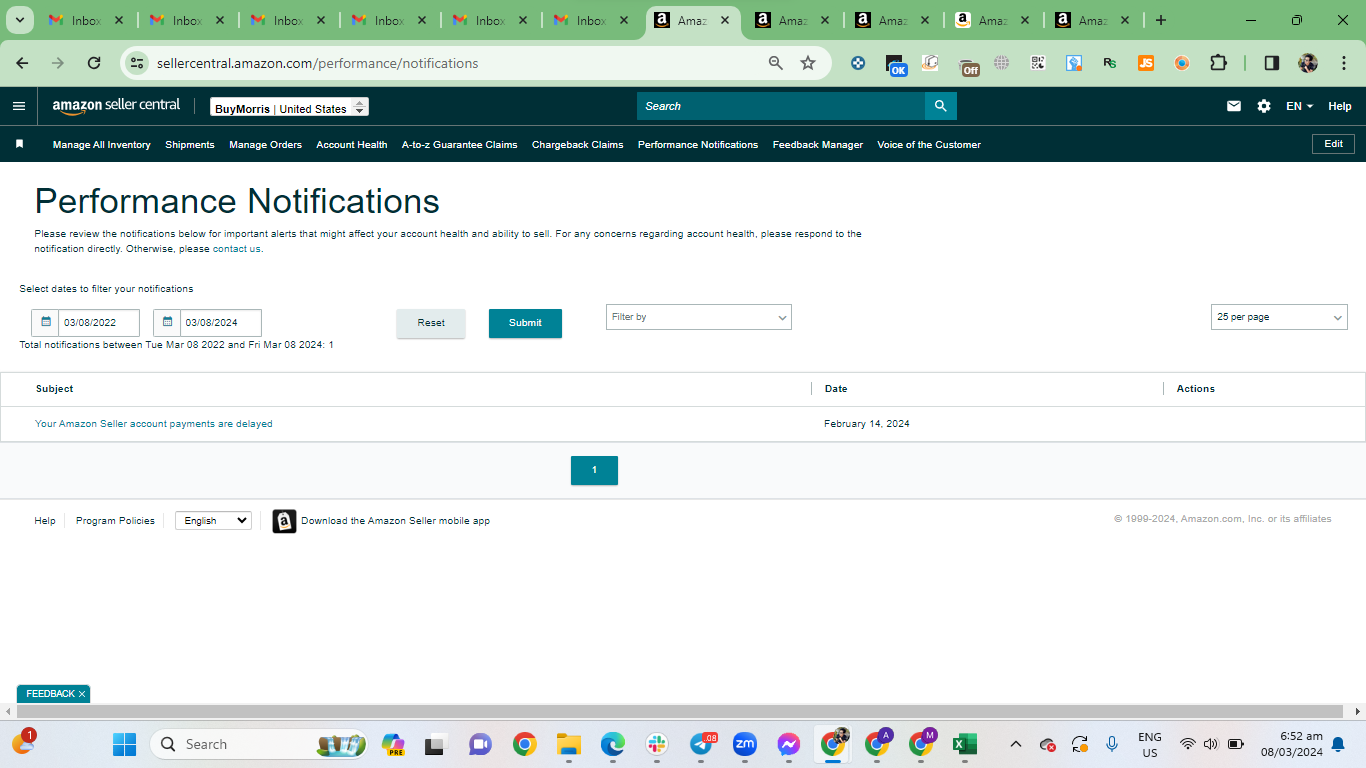Open Zoom from the taskbar

tap(745, 744)
